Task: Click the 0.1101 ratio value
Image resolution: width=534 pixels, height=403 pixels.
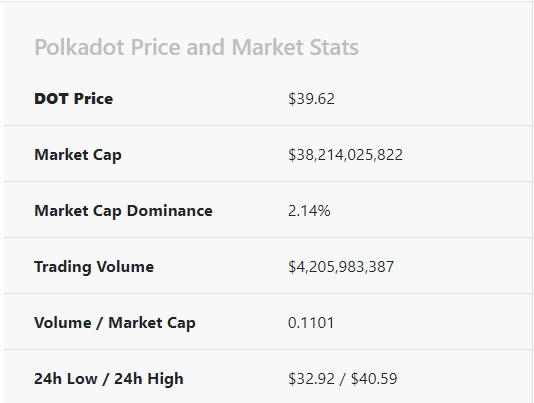Action: click(311, 323)
